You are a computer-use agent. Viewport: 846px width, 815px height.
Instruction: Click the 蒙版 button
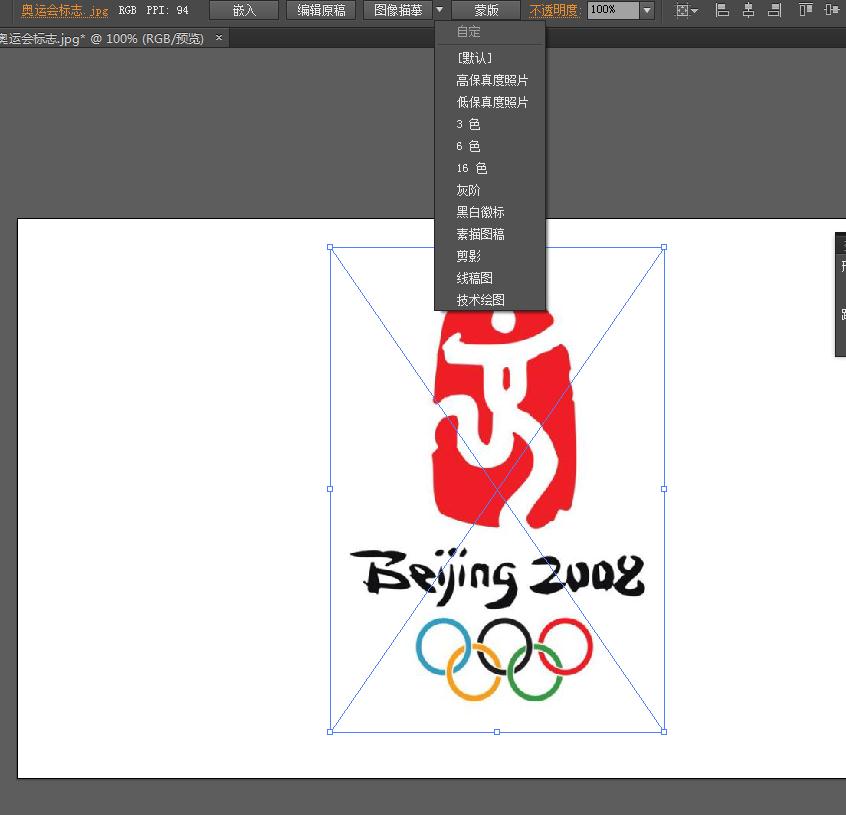pos(486,10)
